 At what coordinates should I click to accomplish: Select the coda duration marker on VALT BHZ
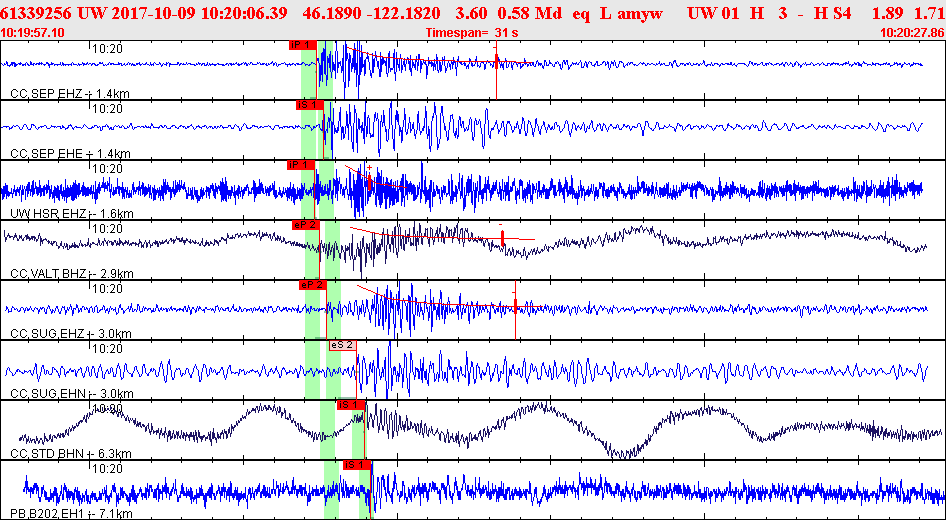click(502, 238)
